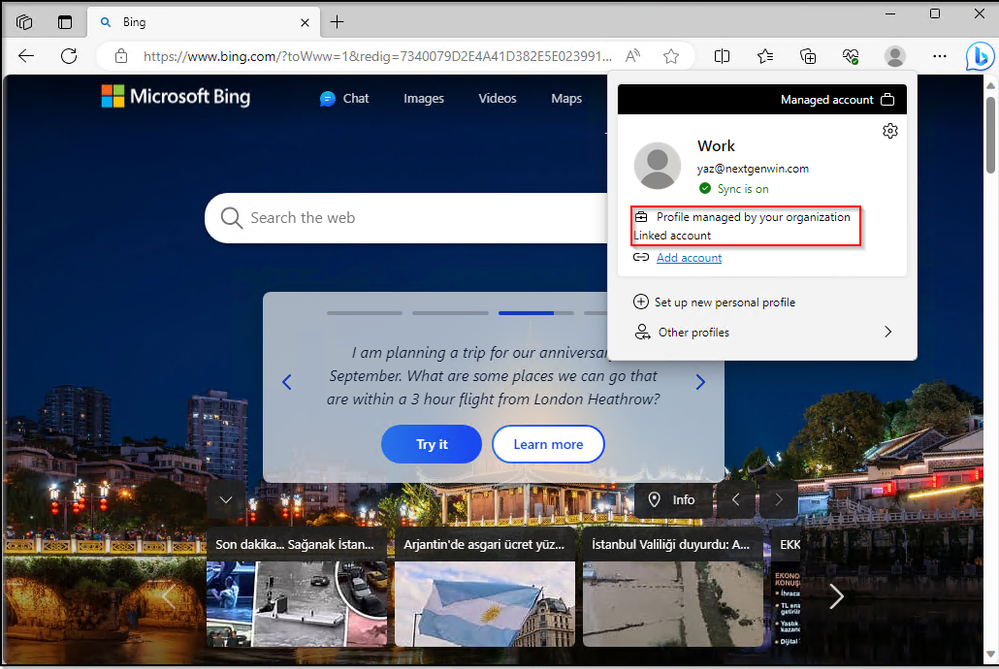Show previous suggestion in chat card

coord(287,382)
